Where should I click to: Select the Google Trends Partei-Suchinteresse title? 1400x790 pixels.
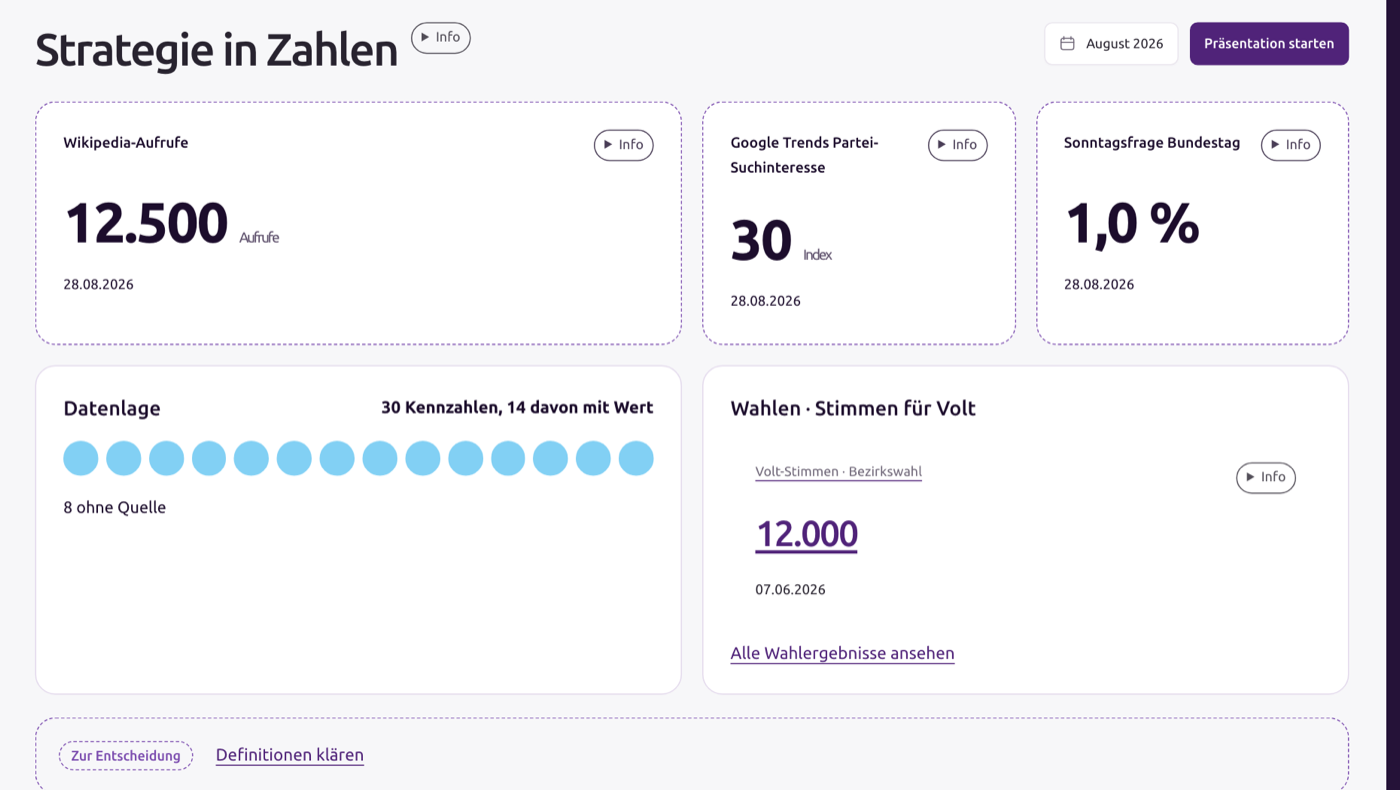point(805,155)
